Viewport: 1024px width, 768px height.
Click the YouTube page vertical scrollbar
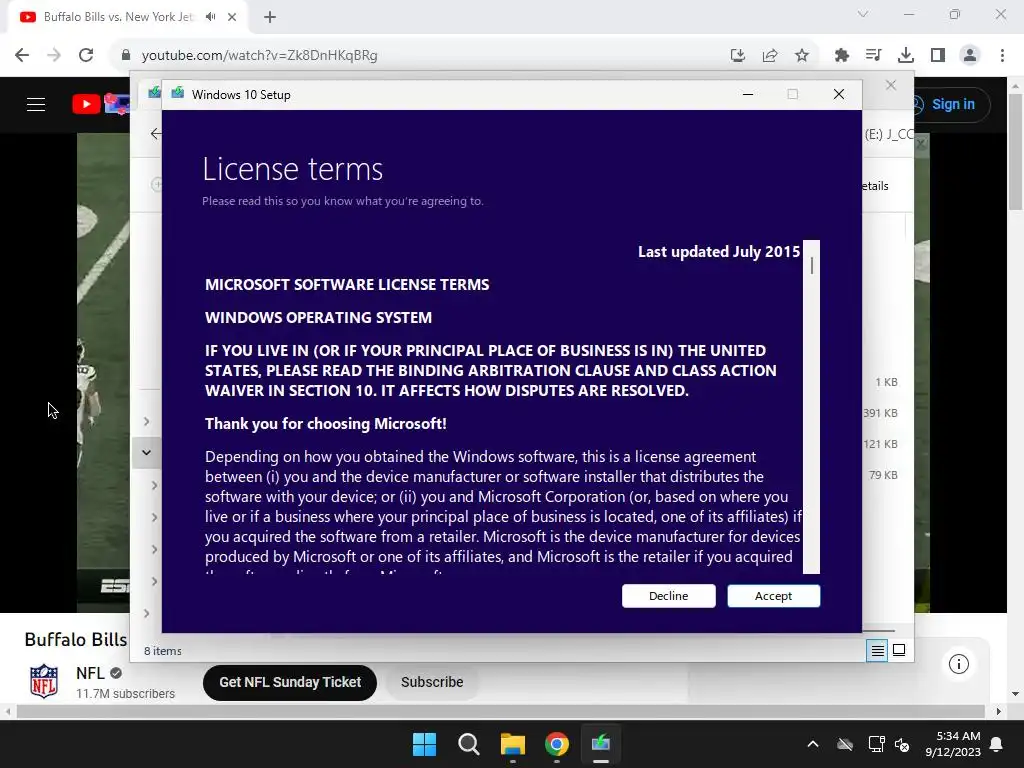1015,152
